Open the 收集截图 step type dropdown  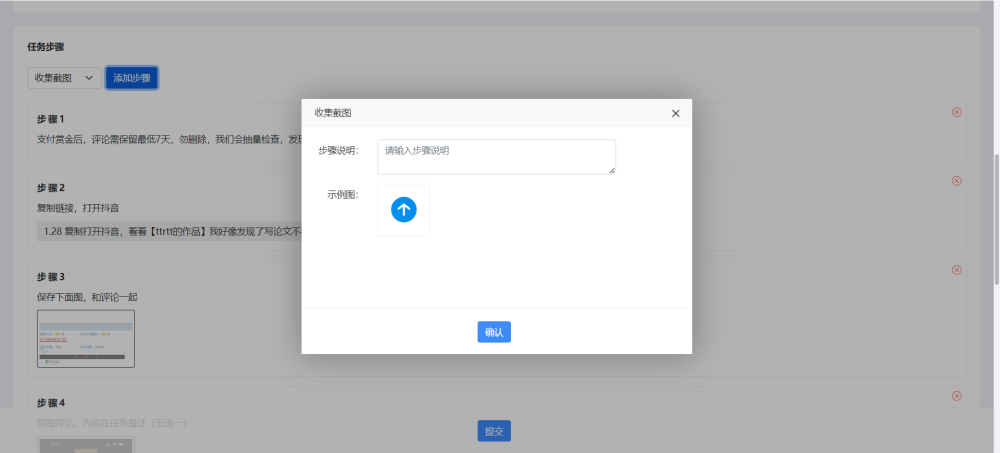[64, 78]
